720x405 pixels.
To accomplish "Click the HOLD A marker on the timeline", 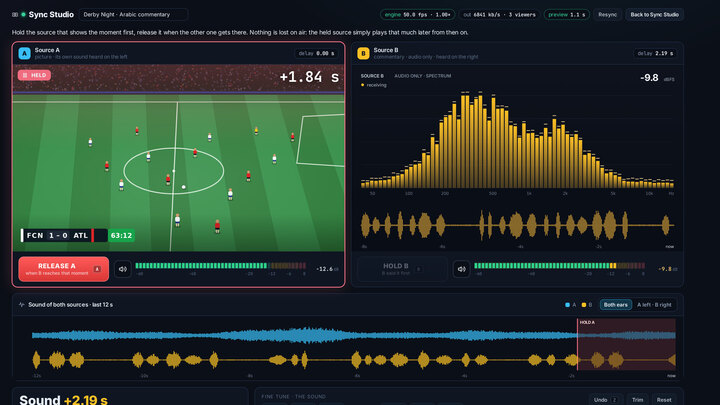I will pyautogui.click(x=587, y=322).
